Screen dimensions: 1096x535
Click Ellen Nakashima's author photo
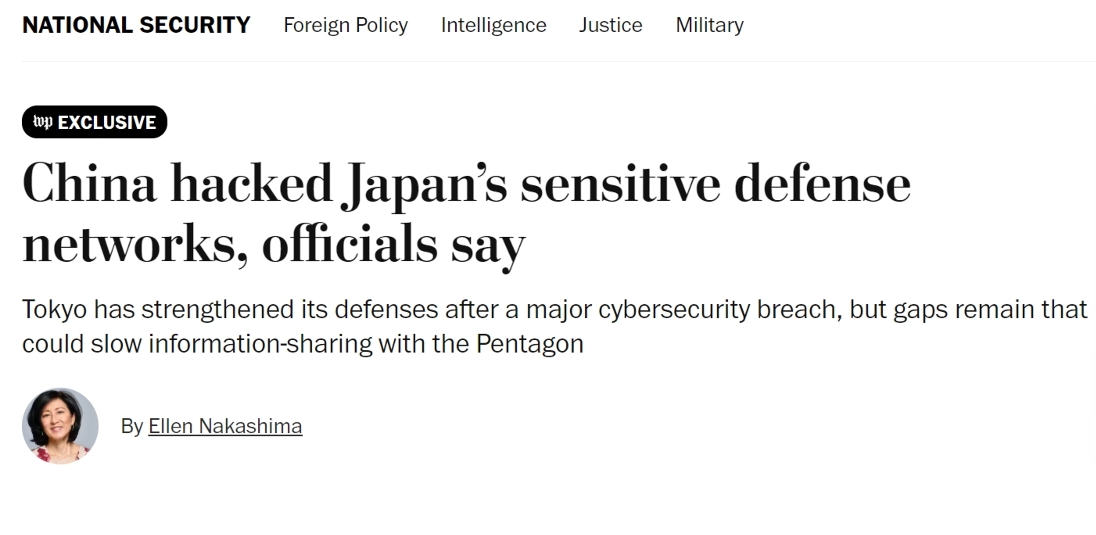click(x=60, y=426)
